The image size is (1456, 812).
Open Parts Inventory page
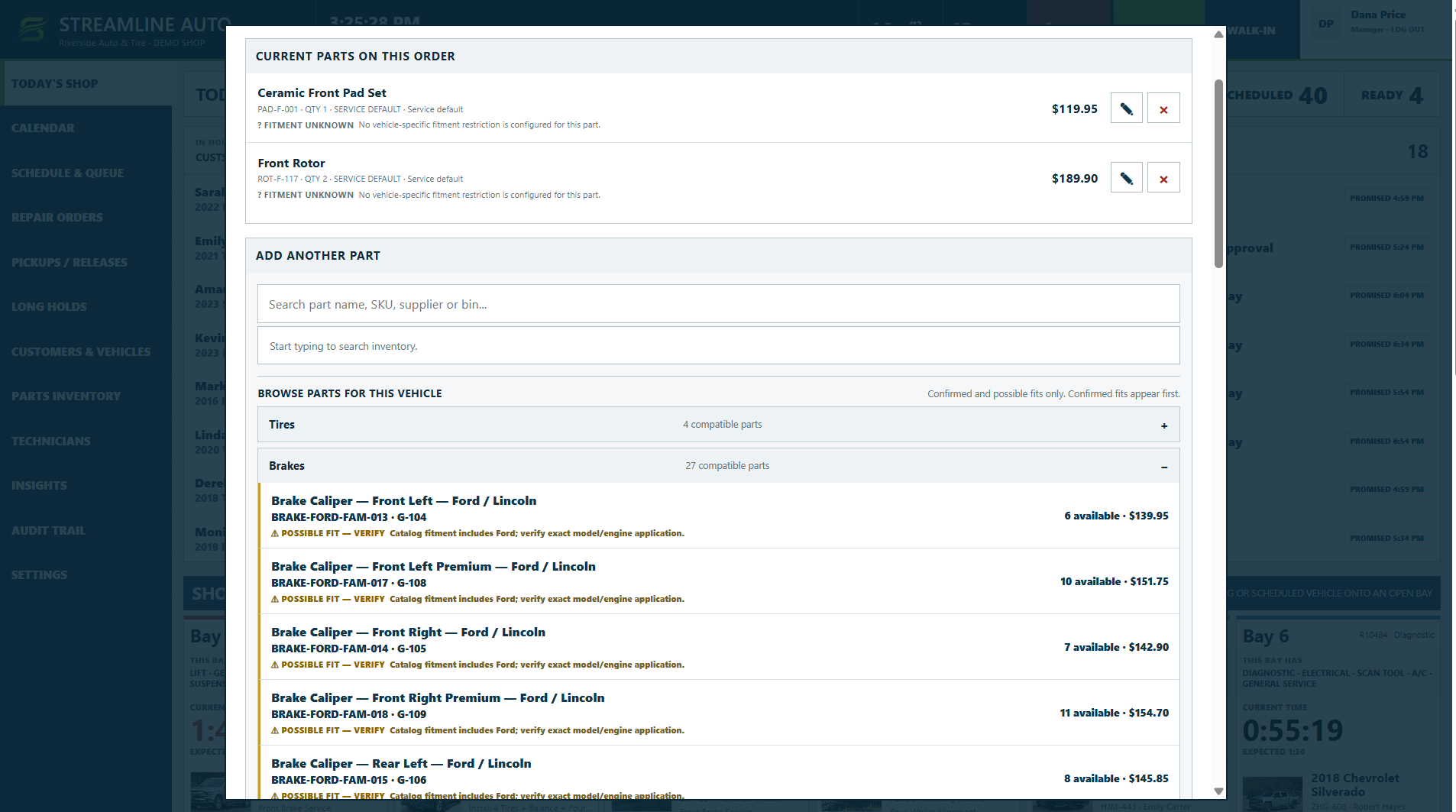[86, 396]
